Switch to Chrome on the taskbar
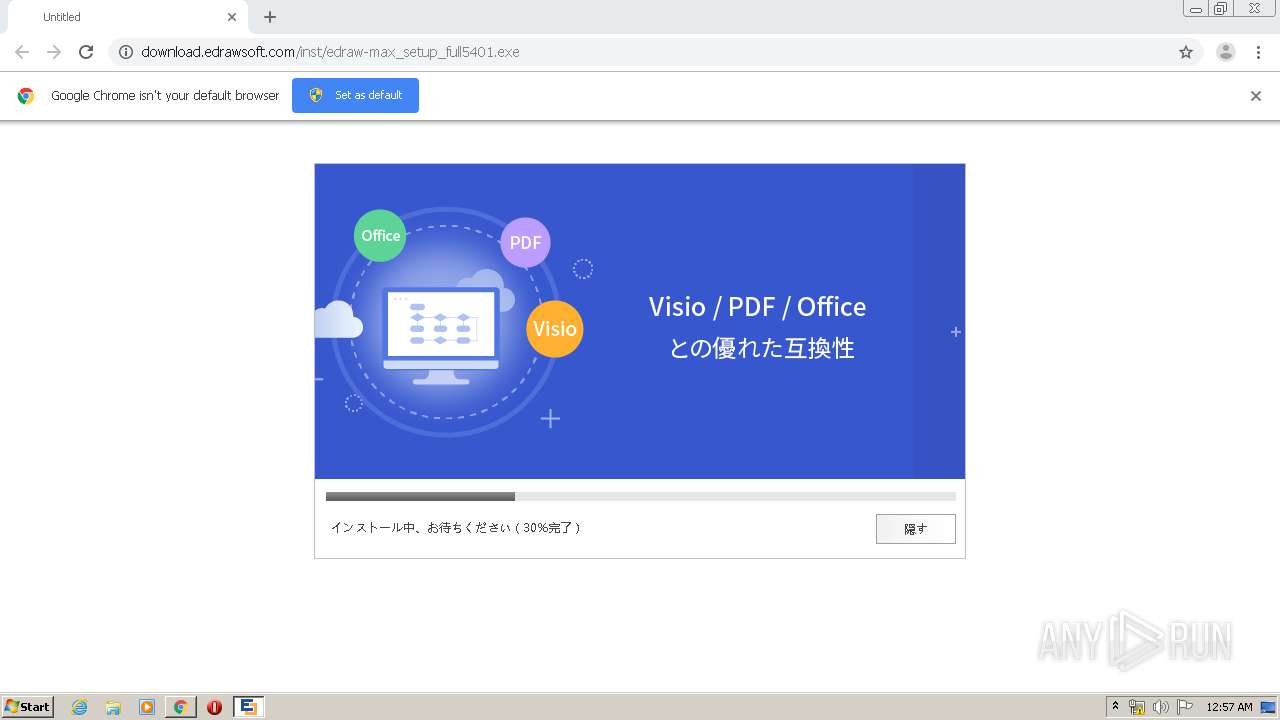This screenshot has height=720, width=1280. [180, 707]
